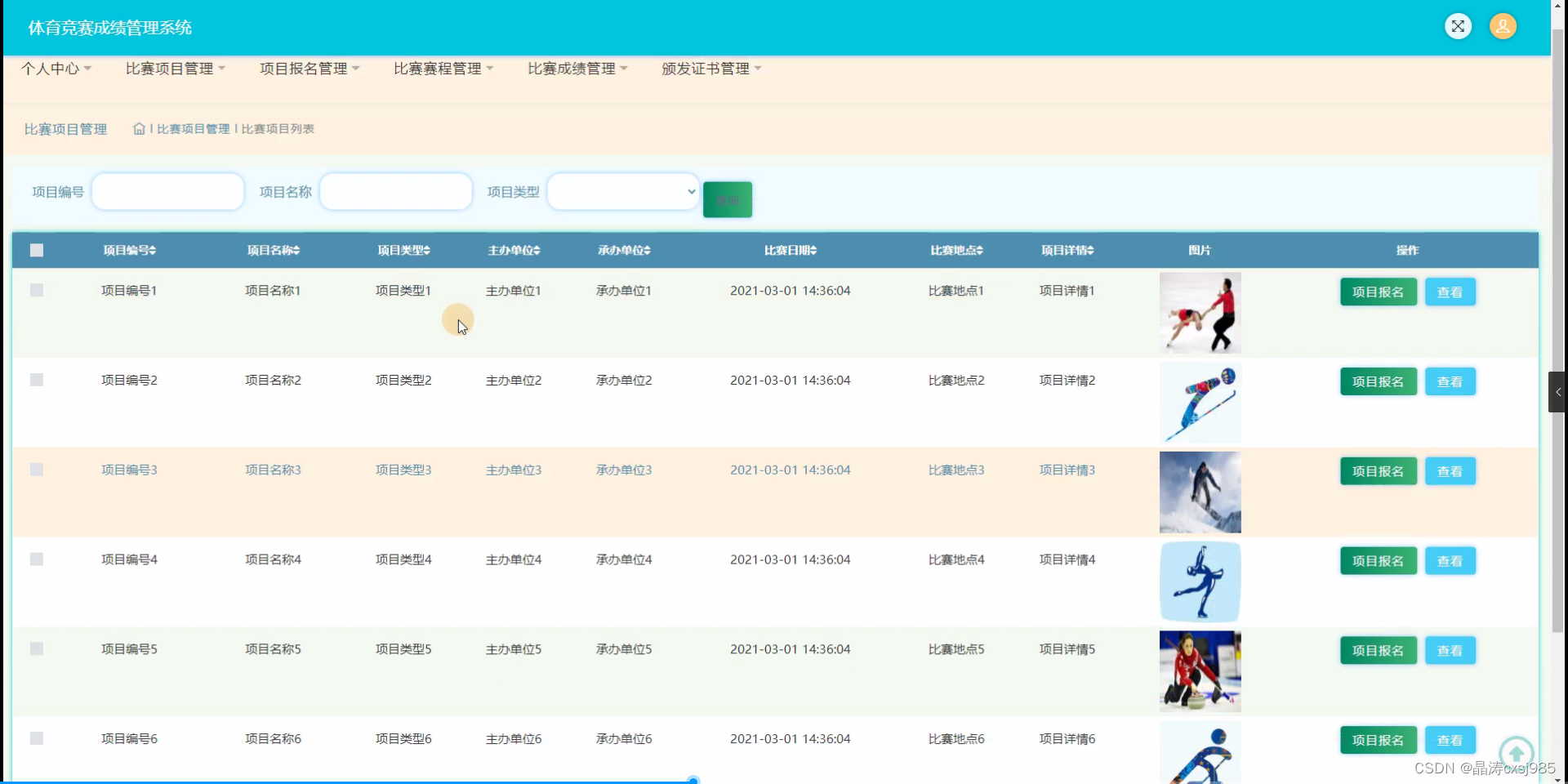
Task: Click the cell 项目详情5
Action: coord(1067,650)
